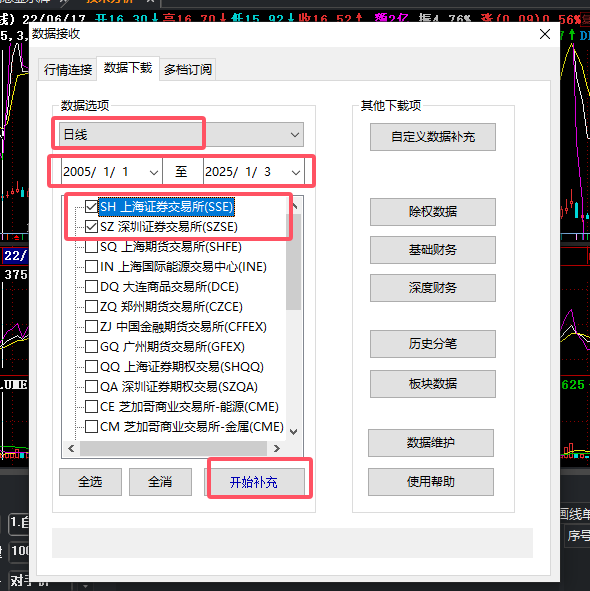Check QQ 上海证券期权交易(SHQQ)

click(91, 366)
